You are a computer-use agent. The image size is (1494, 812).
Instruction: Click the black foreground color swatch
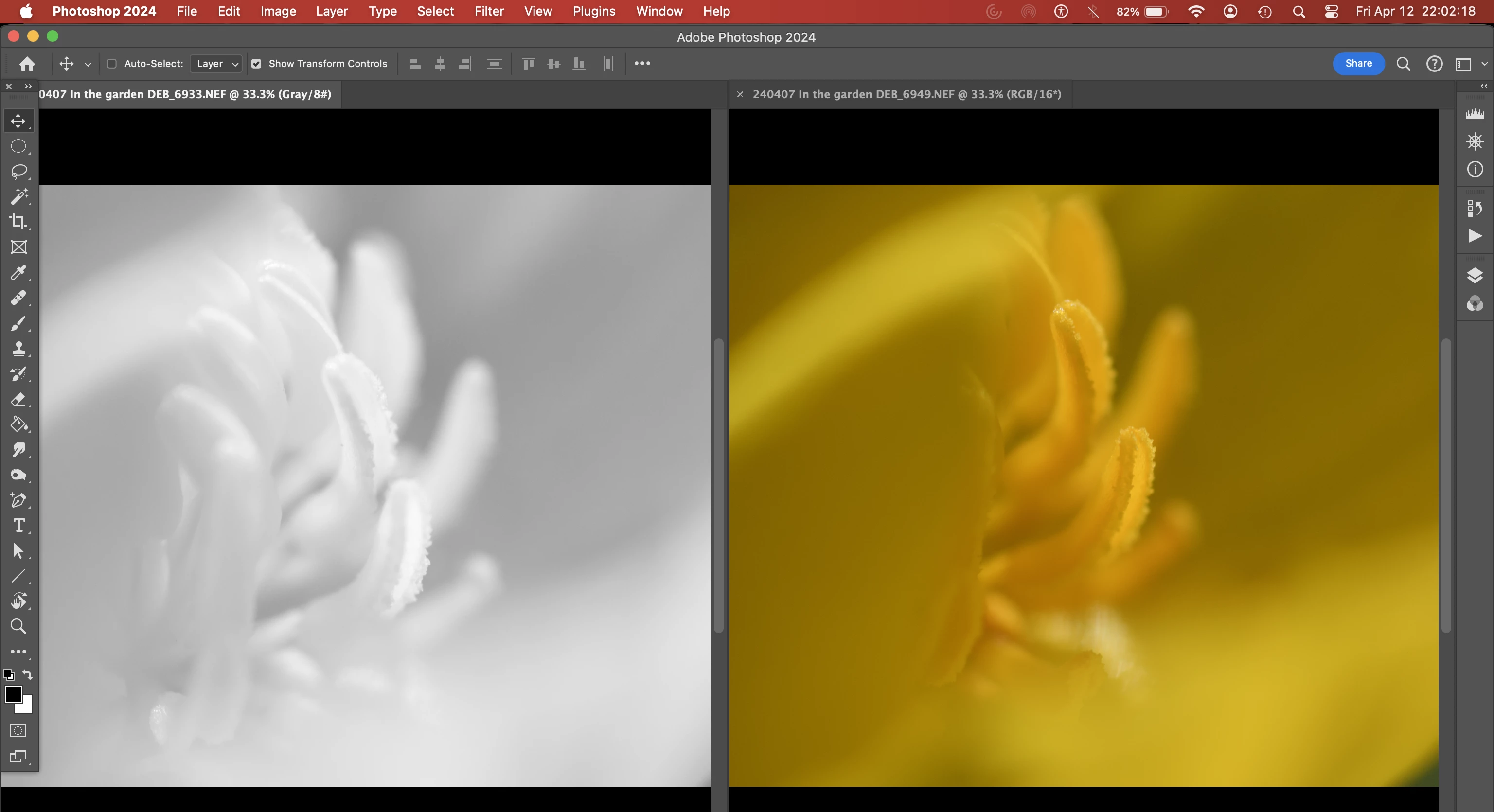pos(13,694)
